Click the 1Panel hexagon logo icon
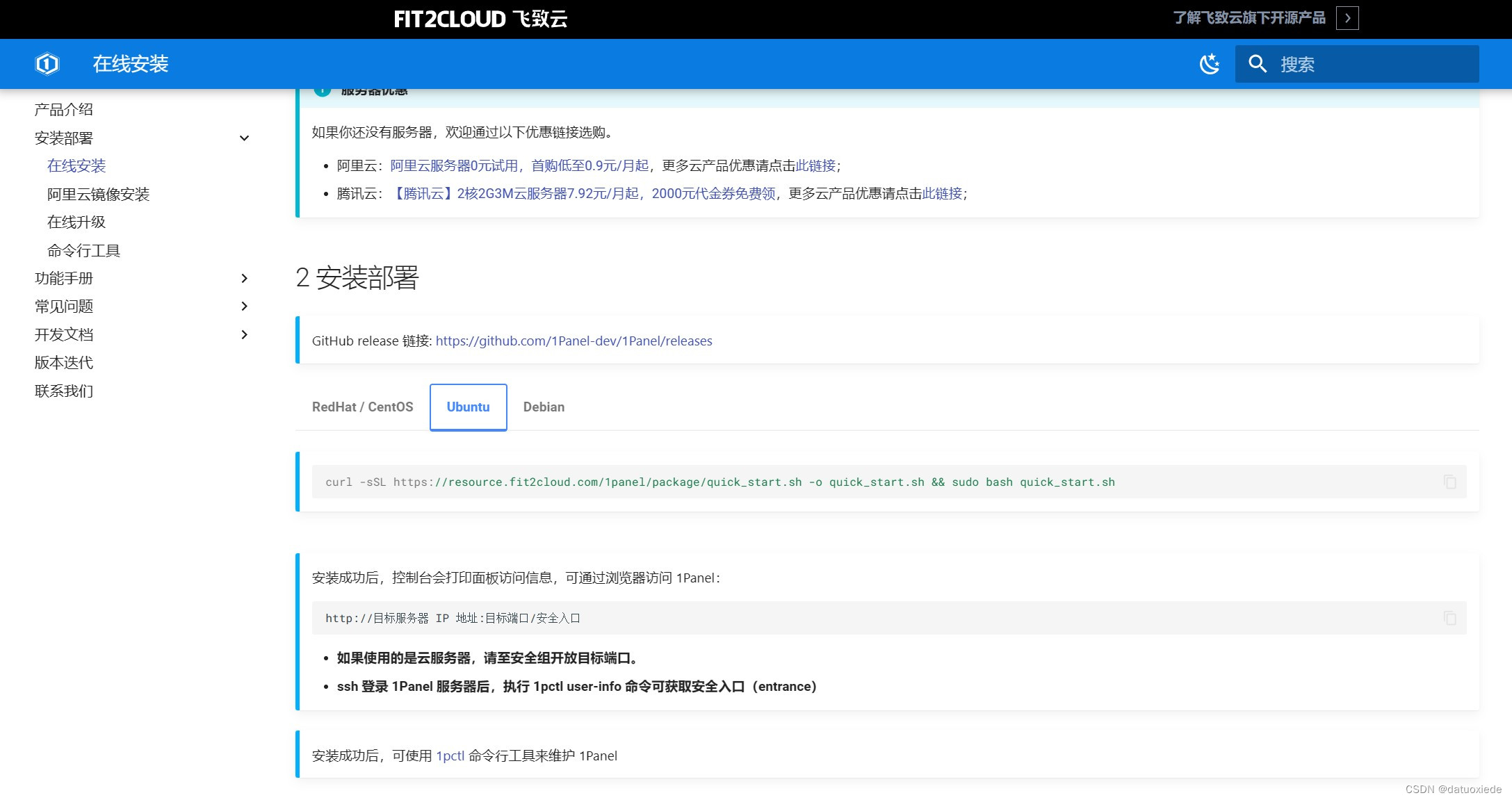The width and height of the screenshot is (1512, 800). tap(47, 64)
